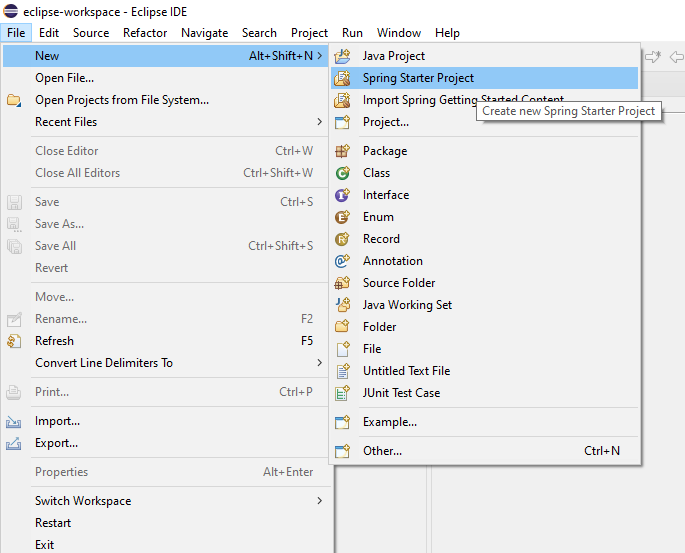Click Switch Workspace entry text

coord(83,501)
